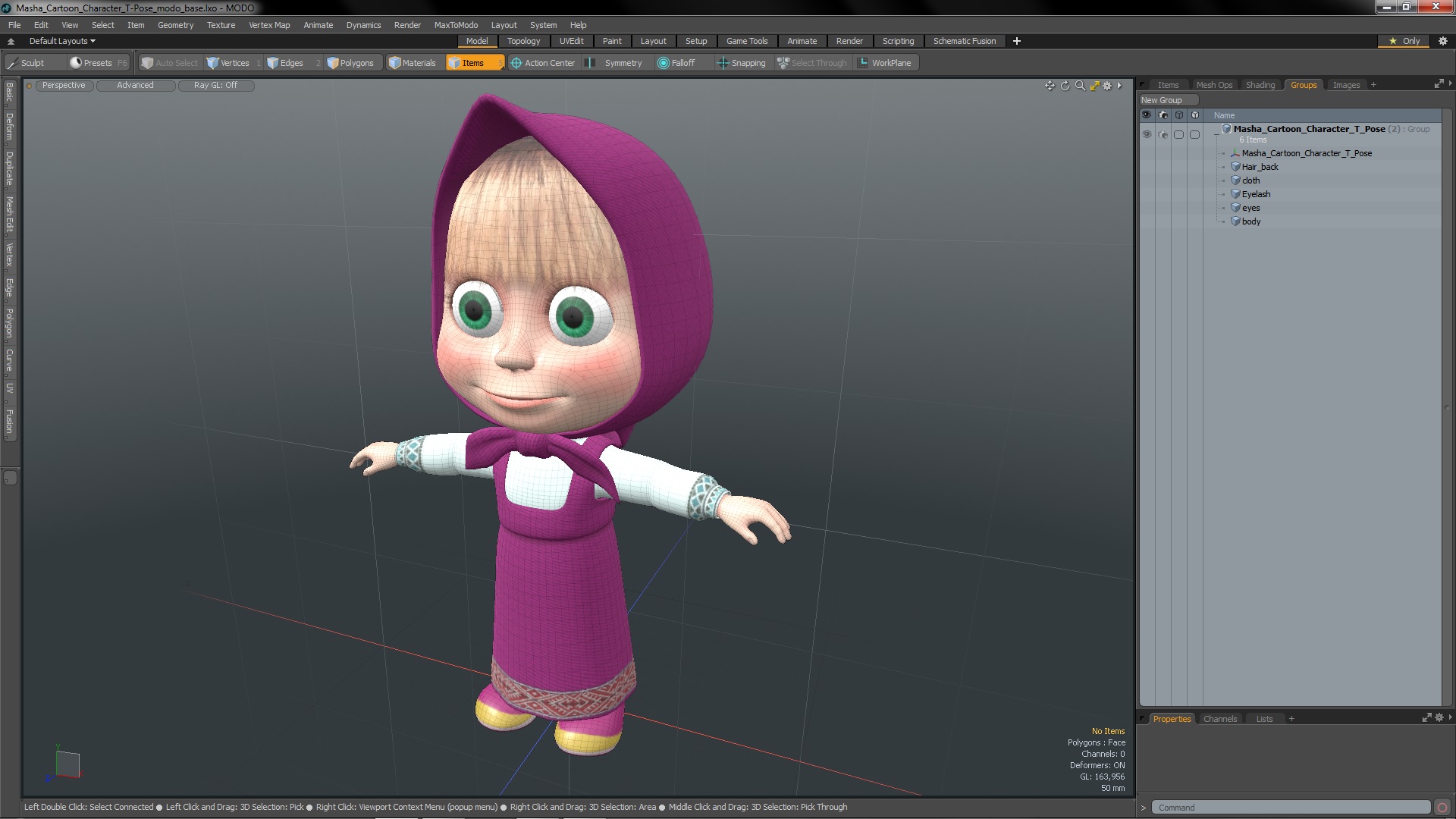Screen dimensions: 1456x819
Task: Expand the Groups panel options arrow
Action: click(x=1450, y=83)
